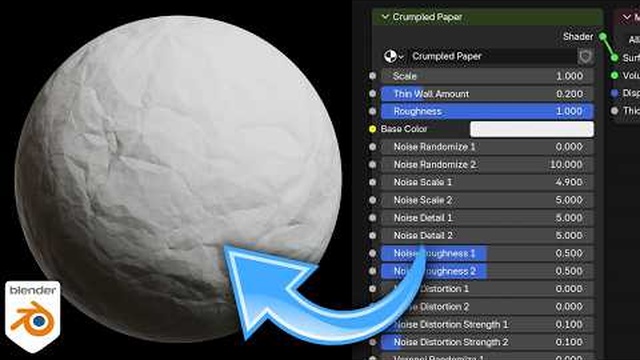Click the Thin Wall Amount slider
This screenshot has height=360, width=640.
pyautogui.click(x=487, y=93)
